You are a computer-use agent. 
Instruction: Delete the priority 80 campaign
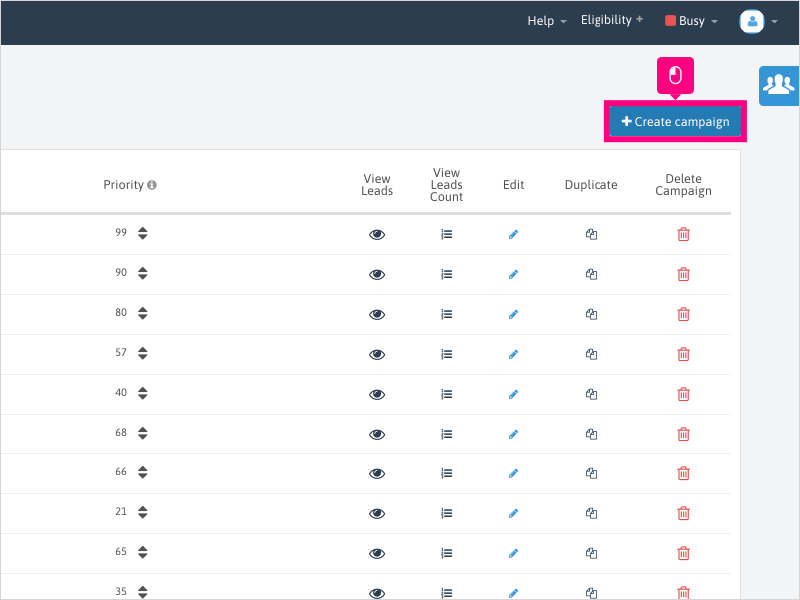[683, 314]
